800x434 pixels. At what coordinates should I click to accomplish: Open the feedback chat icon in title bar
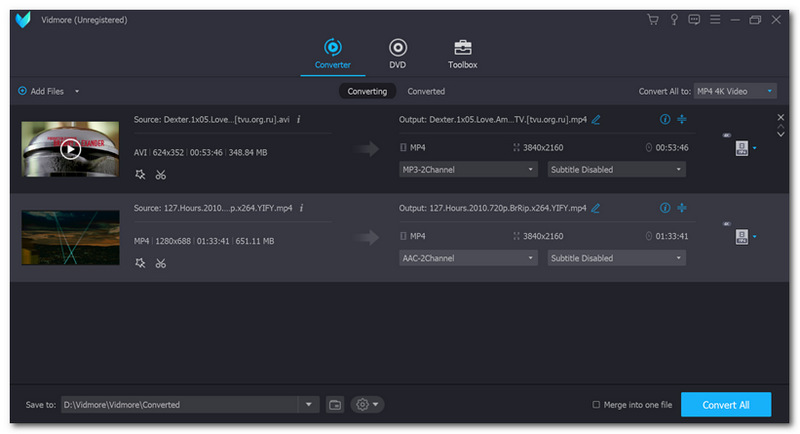(x=694, y=20)
